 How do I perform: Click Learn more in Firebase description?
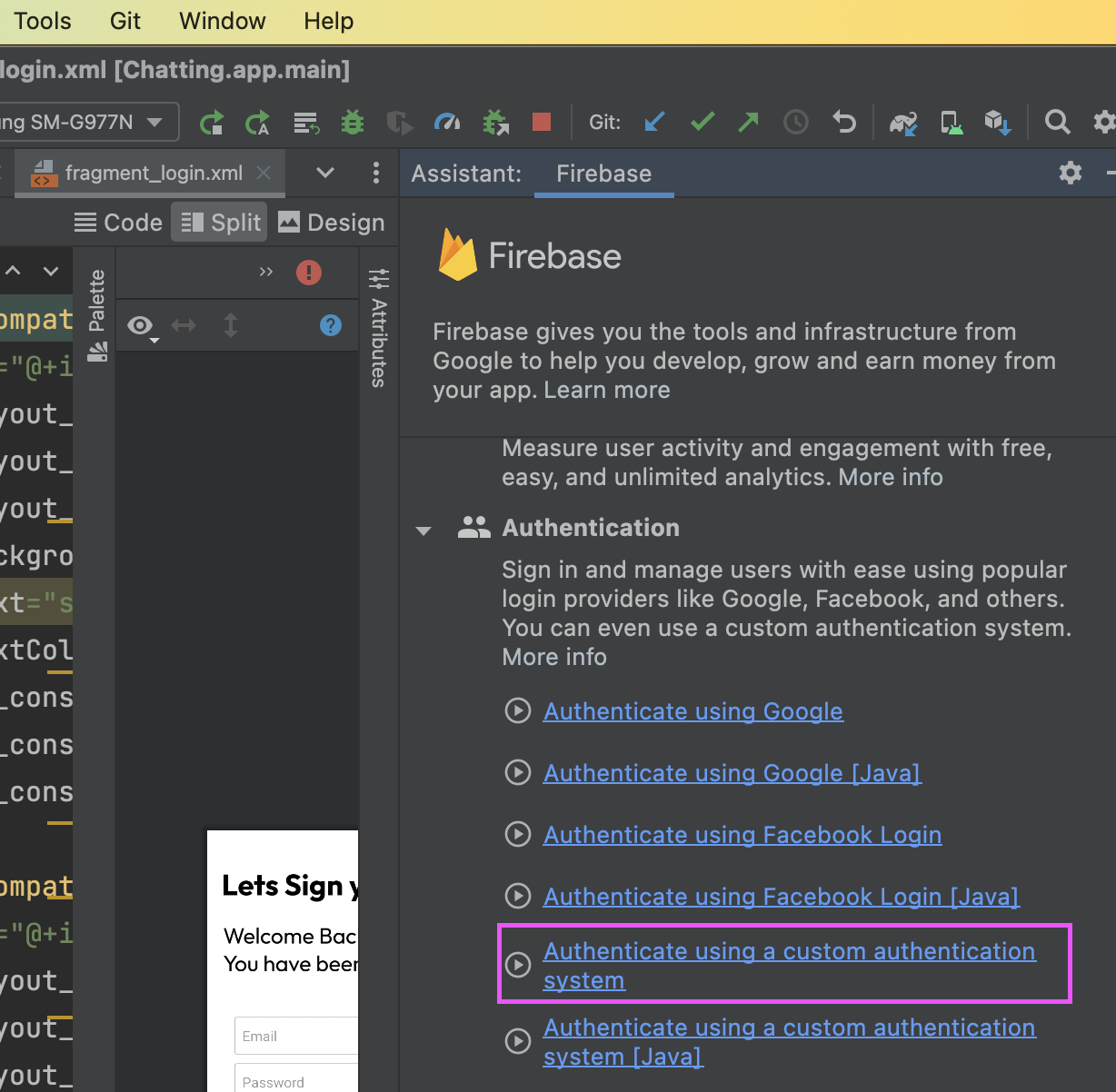pos(607,390)
